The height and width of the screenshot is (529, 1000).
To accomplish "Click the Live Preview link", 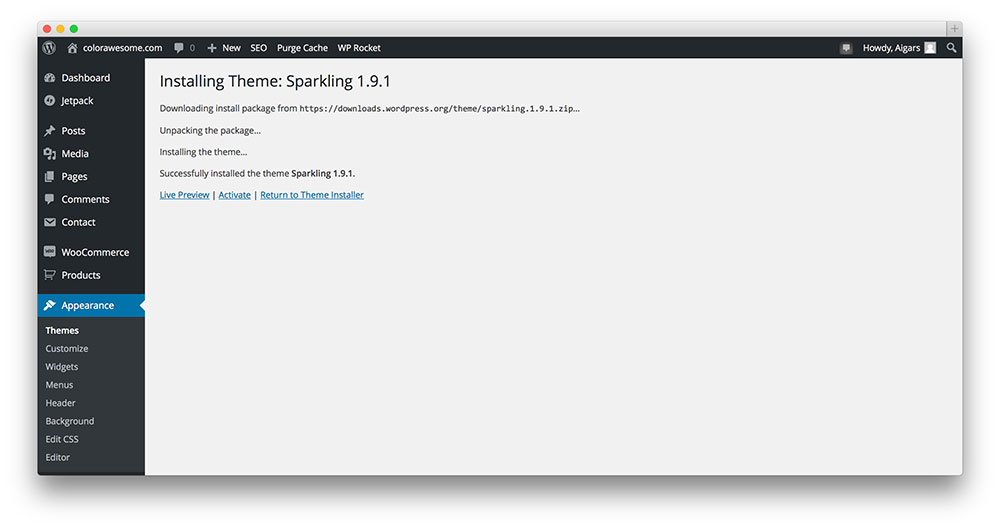I will tap(184, 195).
